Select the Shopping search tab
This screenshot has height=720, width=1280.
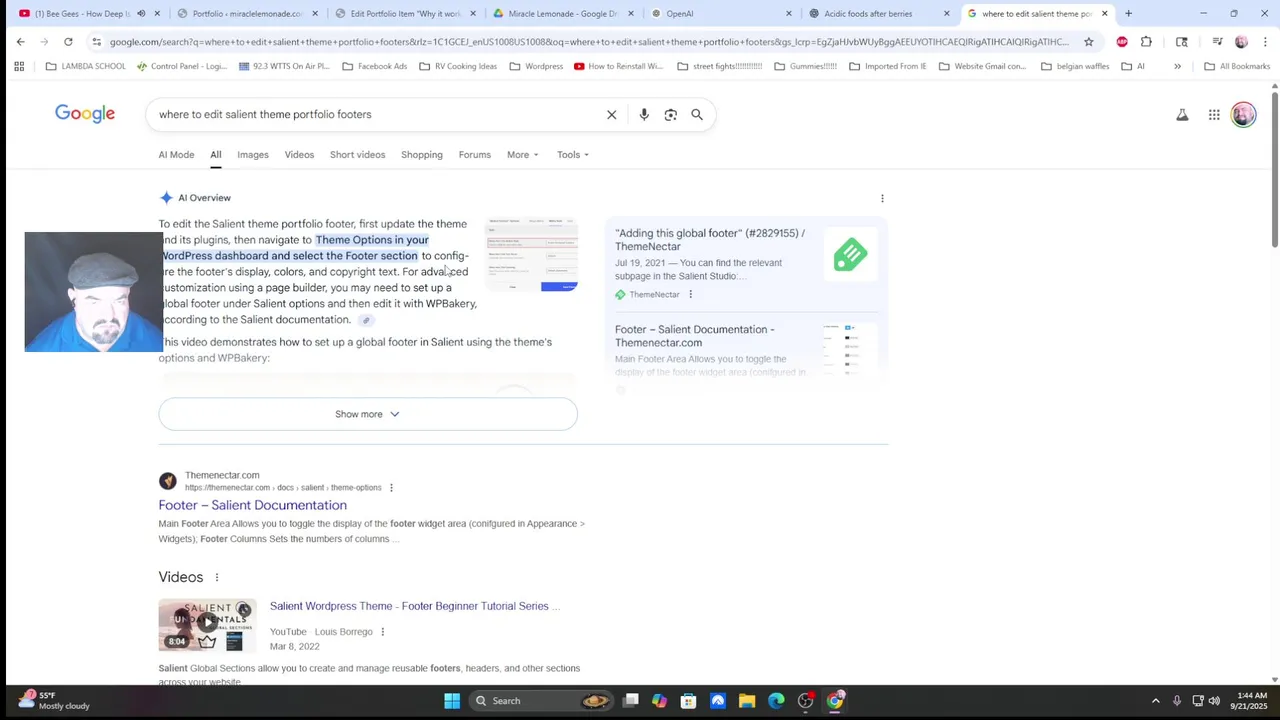point(422,155)
